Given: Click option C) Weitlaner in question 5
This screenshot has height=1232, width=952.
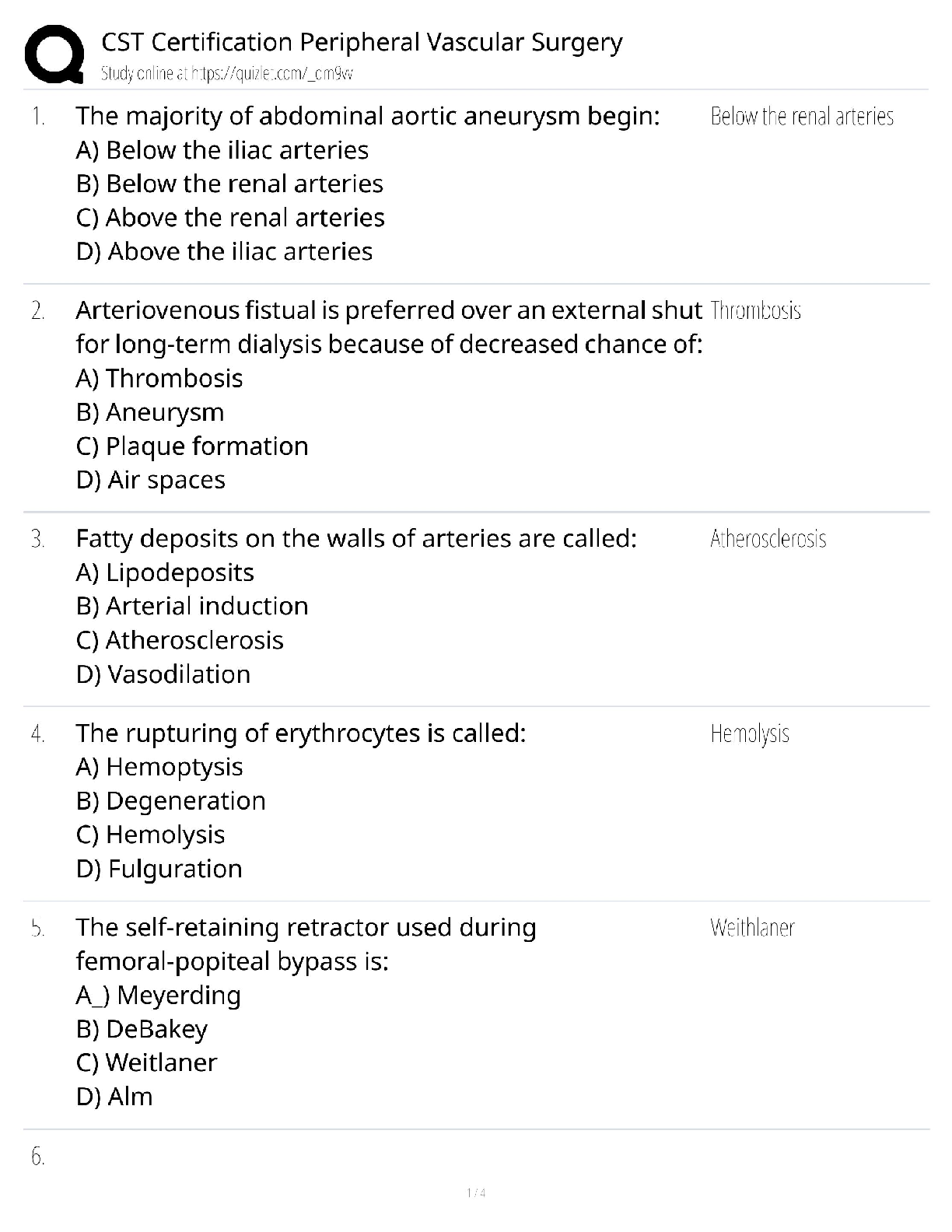Looking at the screenshot, I should pos(146,1062).
